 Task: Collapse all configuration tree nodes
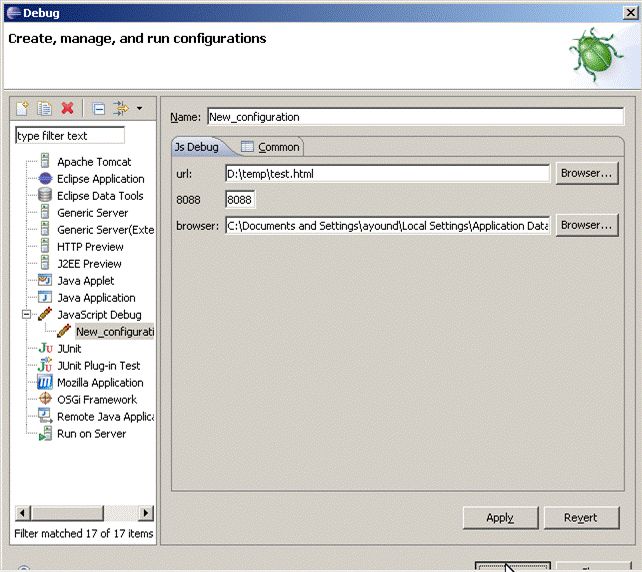[99, 109]
